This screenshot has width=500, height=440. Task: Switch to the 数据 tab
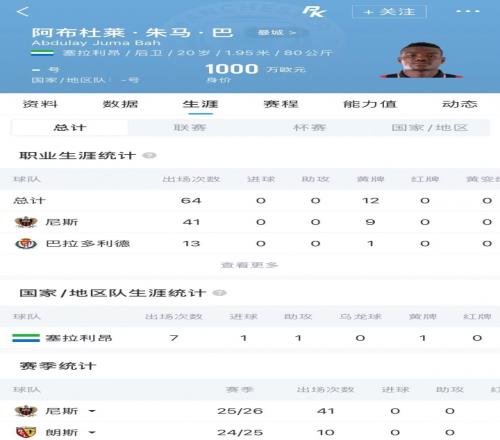(120, 104)
